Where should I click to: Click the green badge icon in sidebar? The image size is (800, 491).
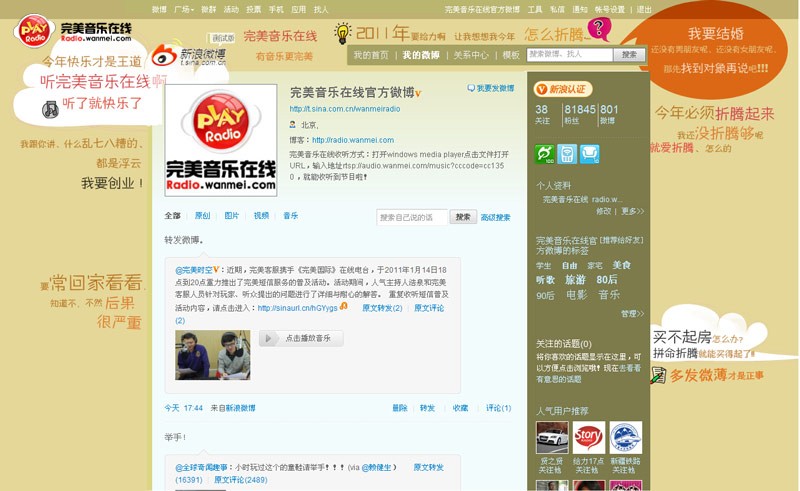545,154
